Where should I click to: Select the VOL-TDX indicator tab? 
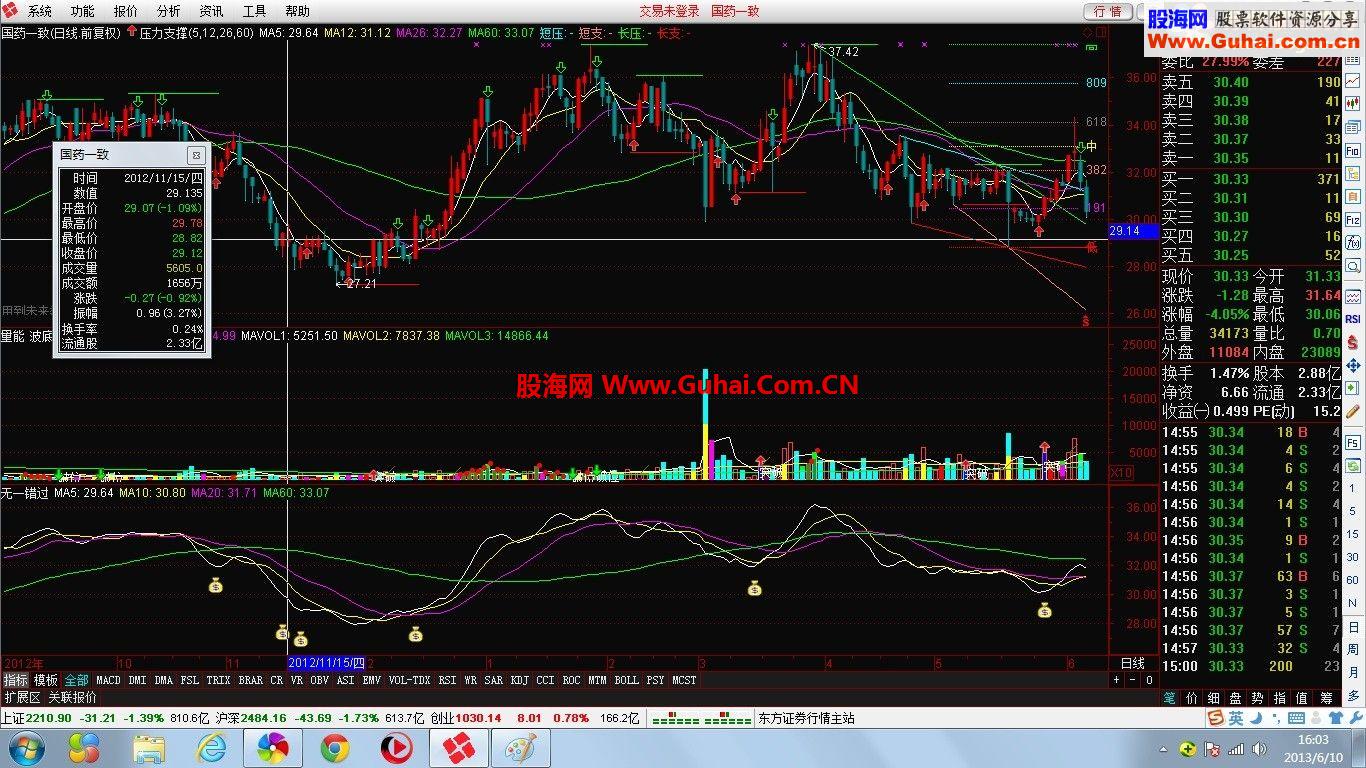[x=409, y=680]
